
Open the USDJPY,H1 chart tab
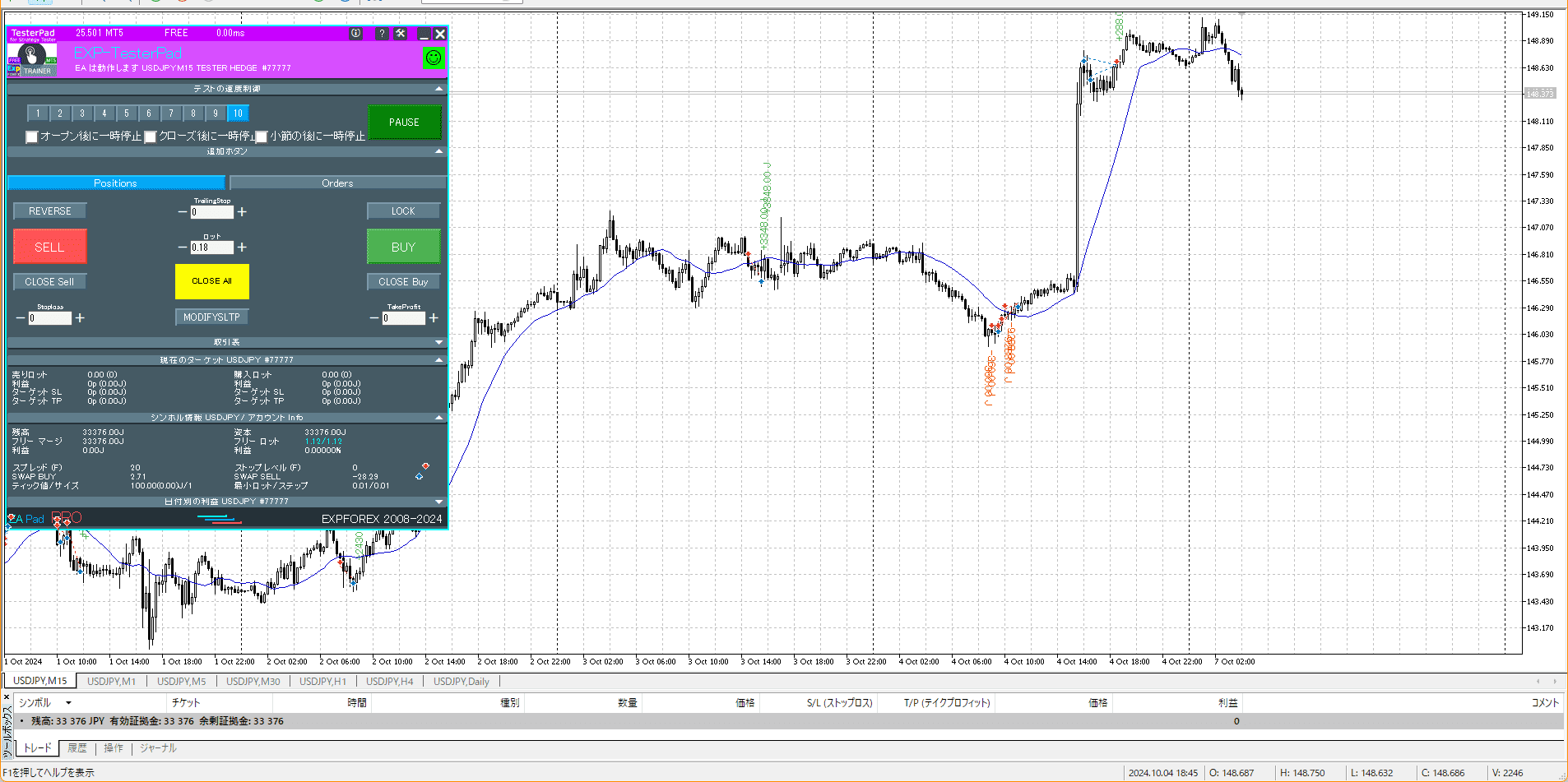322,682
